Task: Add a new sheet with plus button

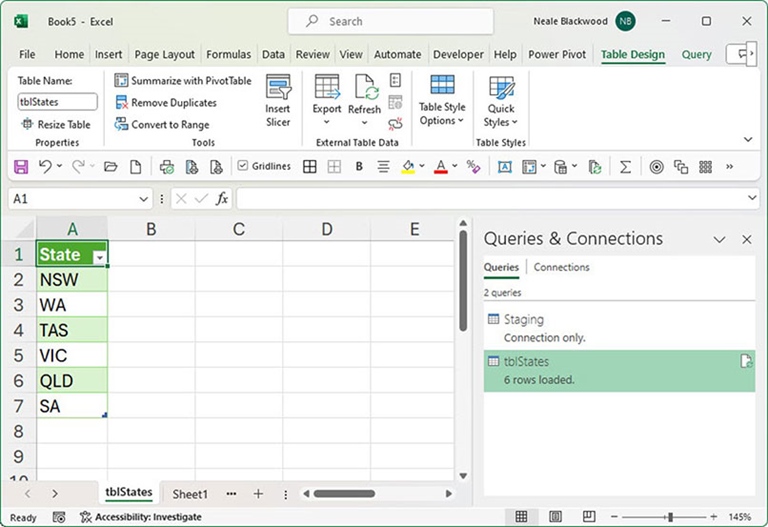Action: click(258, 494)
